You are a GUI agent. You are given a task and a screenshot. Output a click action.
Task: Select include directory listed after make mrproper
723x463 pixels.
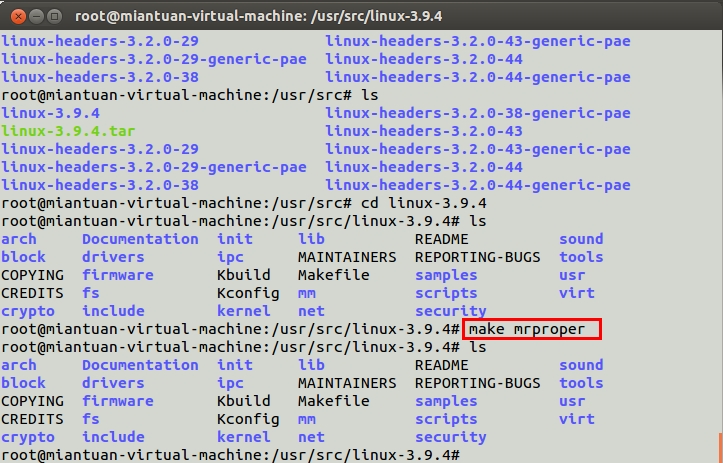[113, 437]
